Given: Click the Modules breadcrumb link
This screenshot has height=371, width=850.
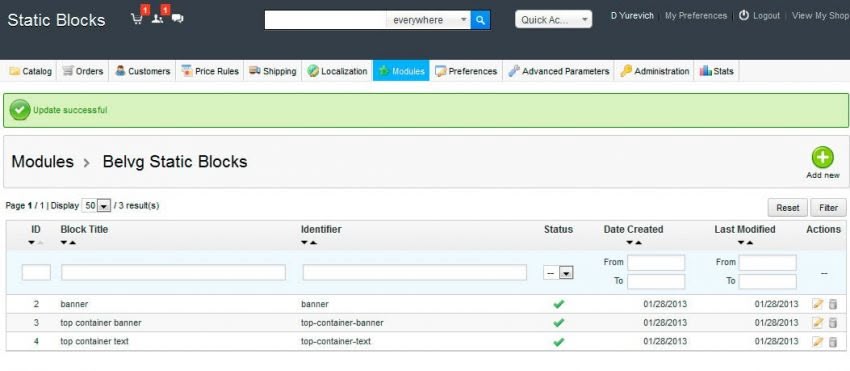Looking at the screenshot, I should pyautogui.click(x=42, y=162).
